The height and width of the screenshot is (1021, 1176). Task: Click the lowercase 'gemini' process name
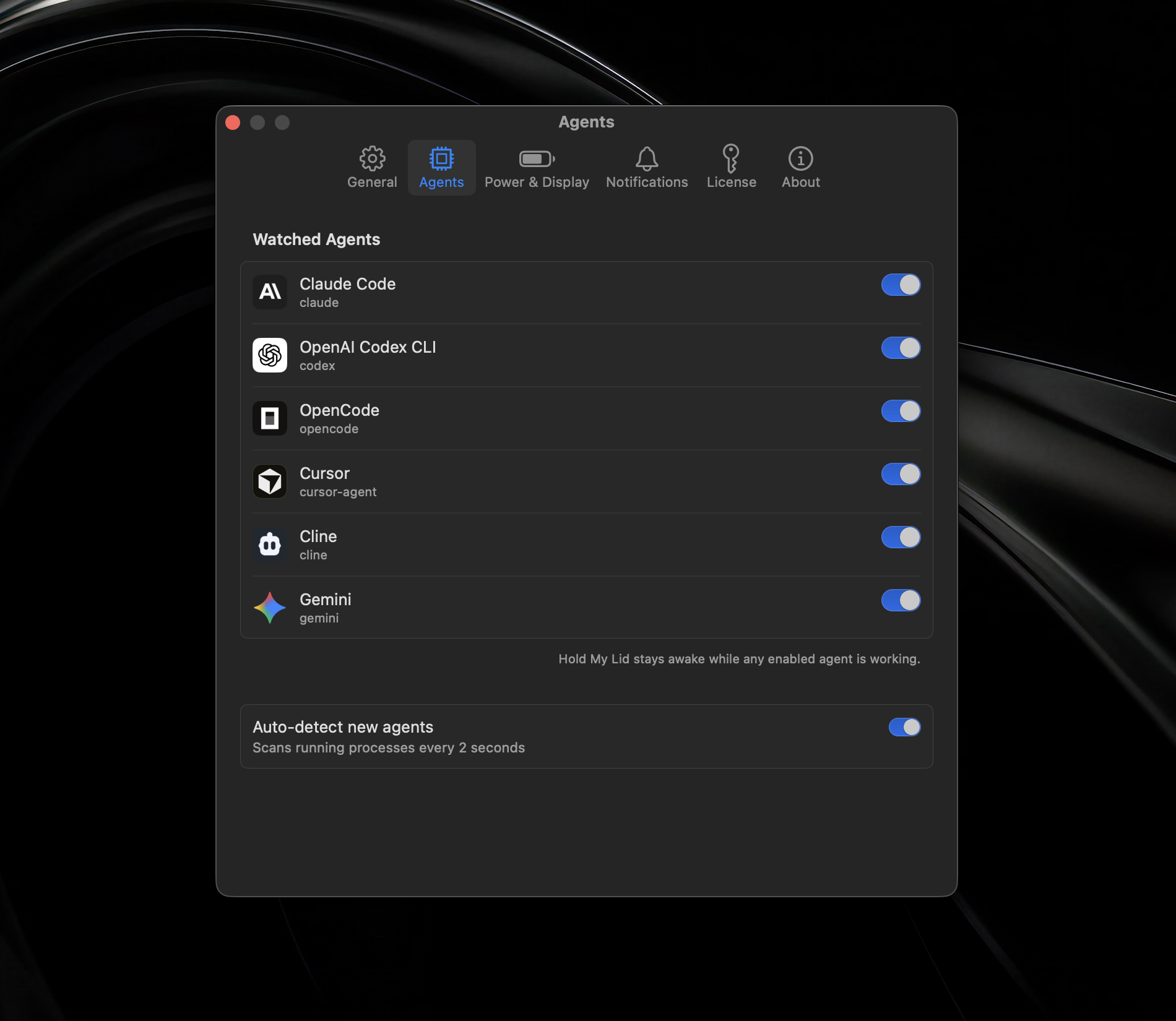[x=319, y=618]
